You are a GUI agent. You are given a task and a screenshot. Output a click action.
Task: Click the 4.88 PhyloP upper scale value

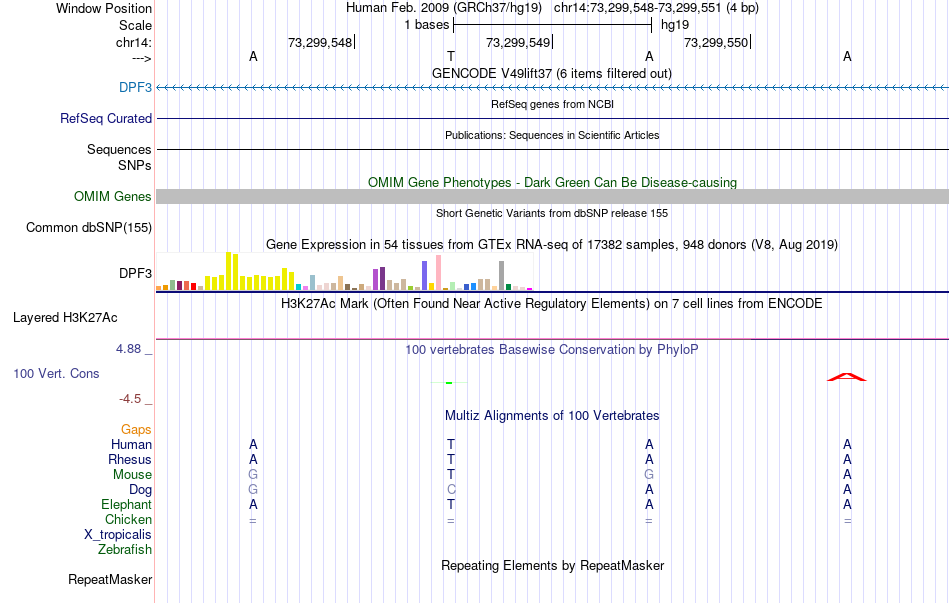[x=128, y=349]
